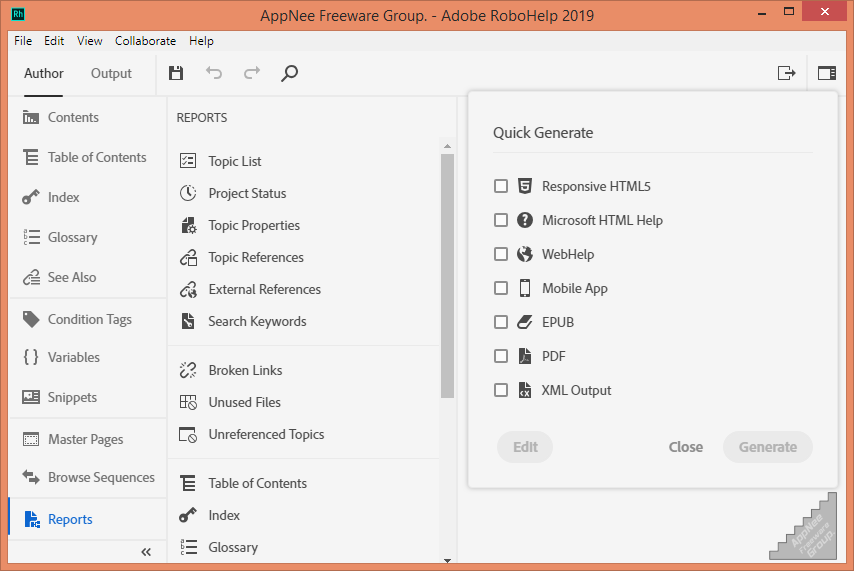Viewport: 854px width, 571px height.
Task: Click the EPUB book icon
Action: tap(524, 322)
